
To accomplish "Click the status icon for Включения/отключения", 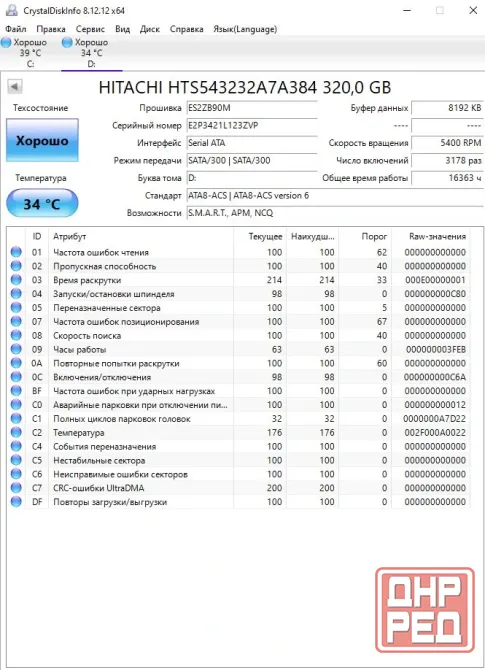I will [16, 377].
